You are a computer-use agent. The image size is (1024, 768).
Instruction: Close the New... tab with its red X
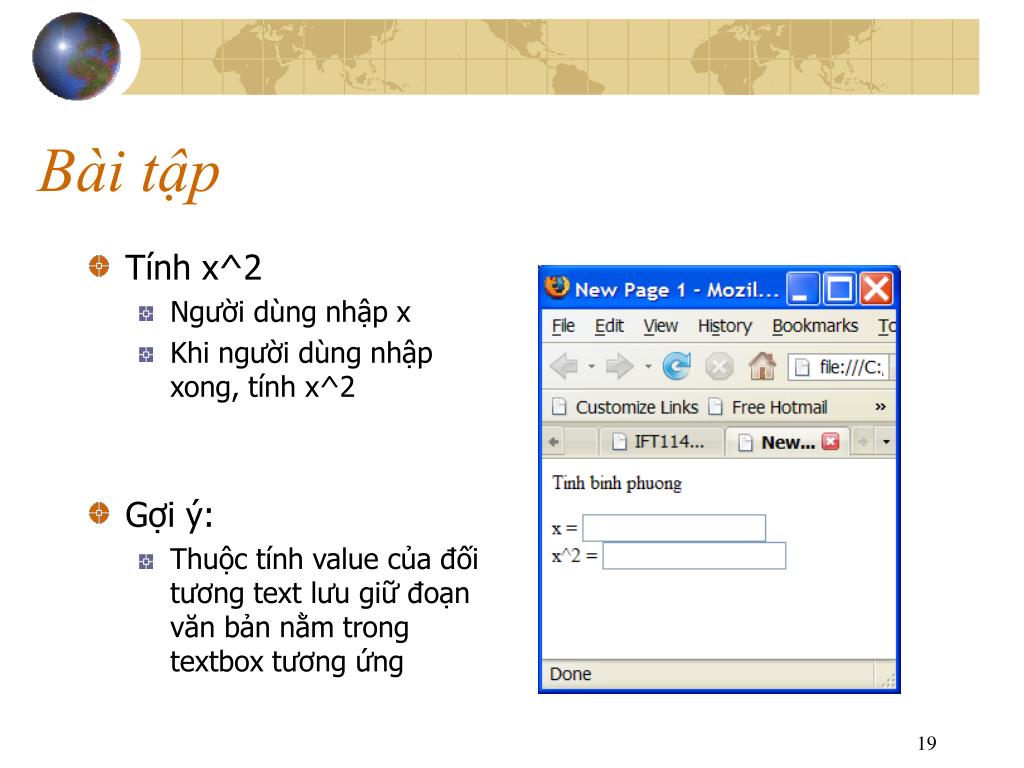tap(830, 441)
